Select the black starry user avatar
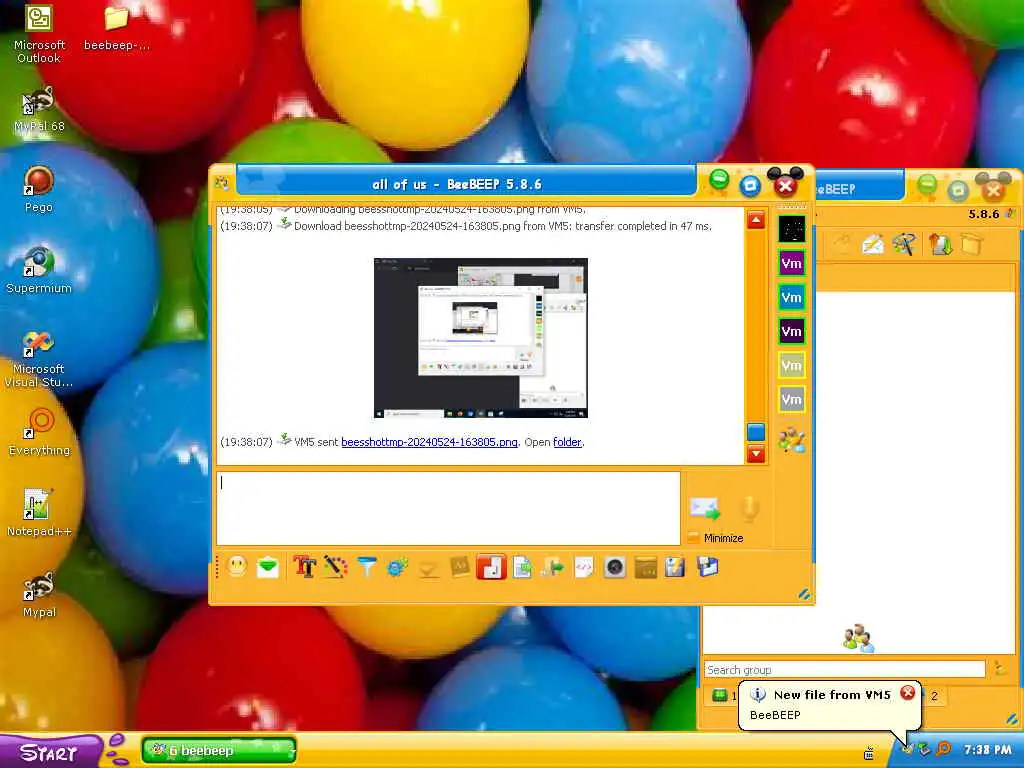Viewport: 1024px width, 768px height. pyautogui.click(x=792, y=229)
